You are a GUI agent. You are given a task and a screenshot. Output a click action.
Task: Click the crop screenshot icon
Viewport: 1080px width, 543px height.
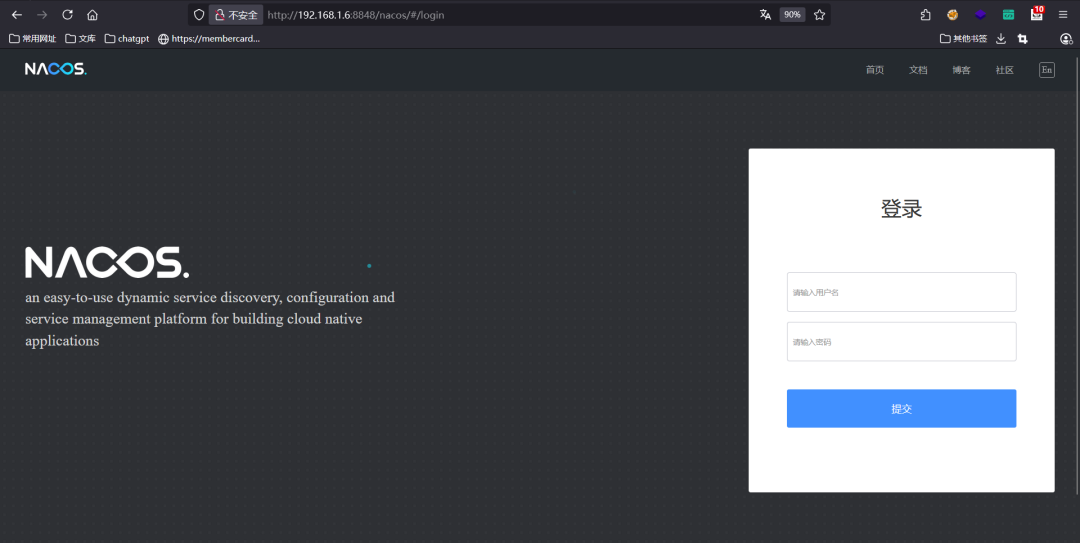coord(1023,39)
